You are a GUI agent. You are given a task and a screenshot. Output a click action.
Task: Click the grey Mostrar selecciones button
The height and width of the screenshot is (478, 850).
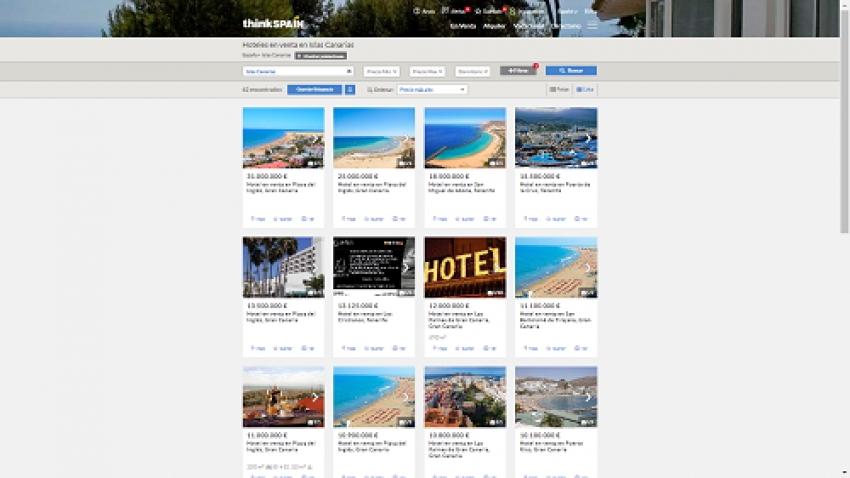pos(321,56)
